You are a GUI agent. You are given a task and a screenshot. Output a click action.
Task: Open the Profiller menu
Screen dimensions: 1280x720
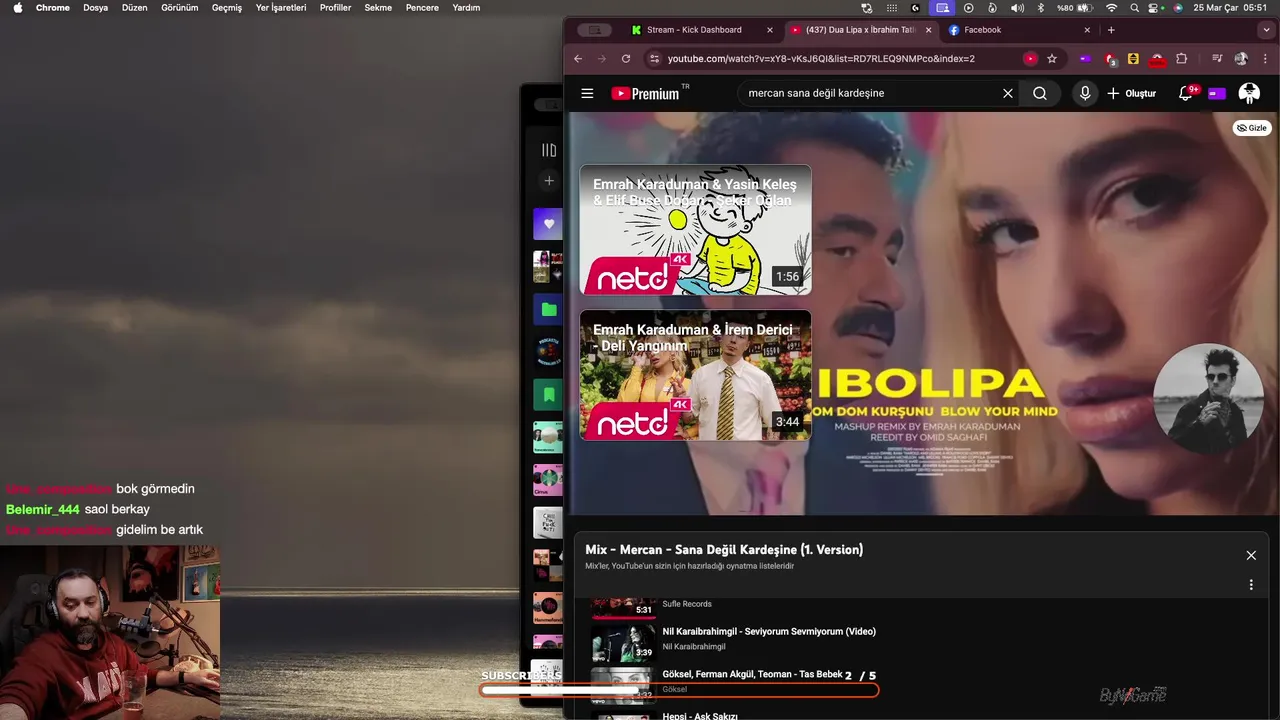click(x=336, y=7)
